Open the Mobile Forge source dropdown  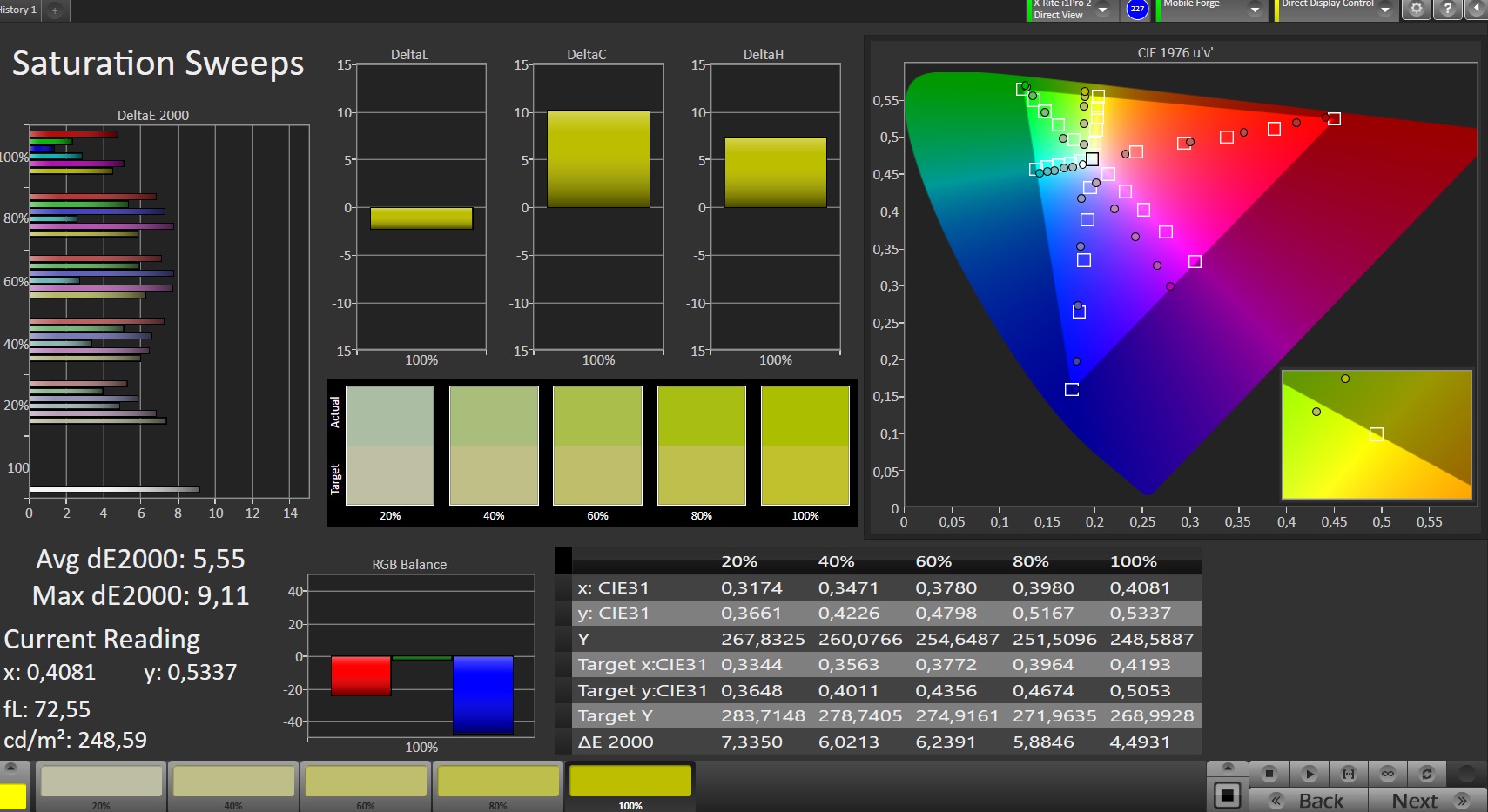click(x=1255, y=10)
